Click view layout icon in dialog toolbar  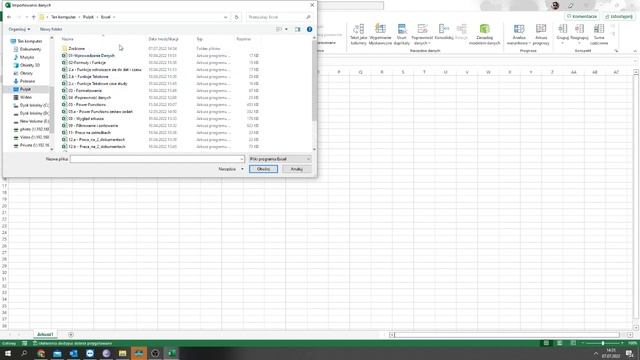pos(279,29)
